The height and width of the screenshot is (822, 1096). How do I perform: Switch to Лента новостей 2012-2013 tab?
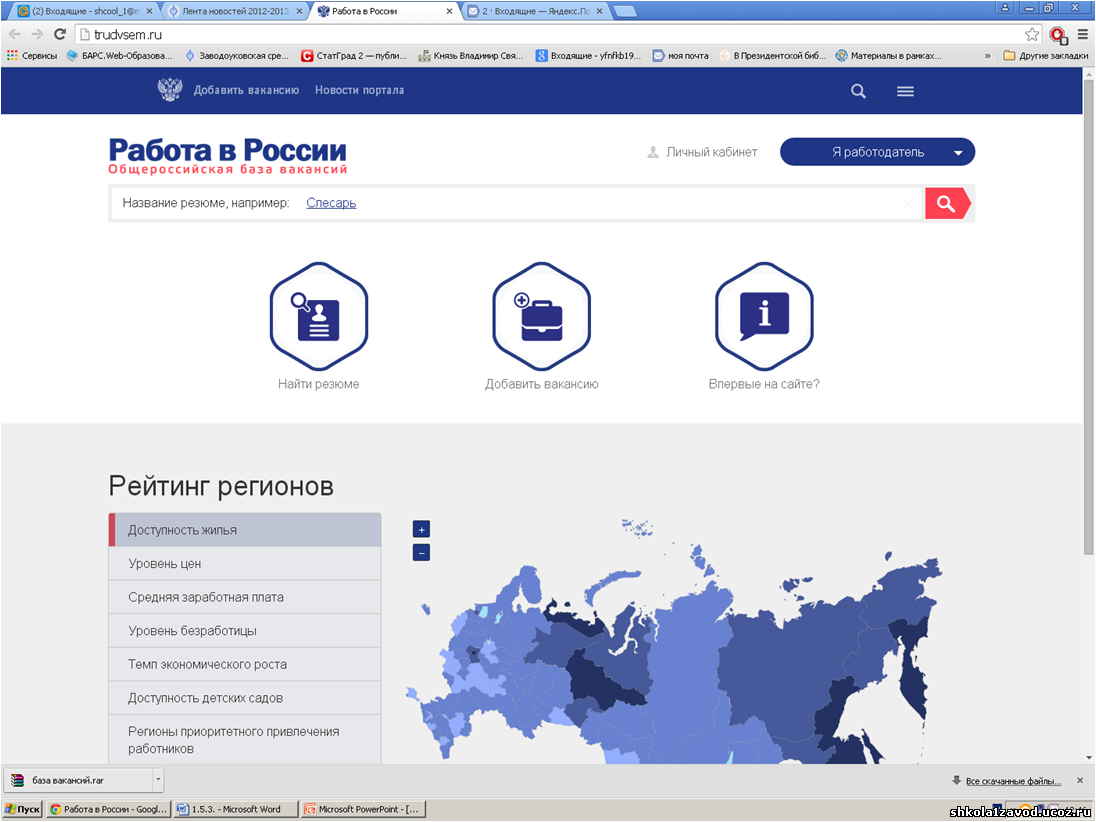234,11
